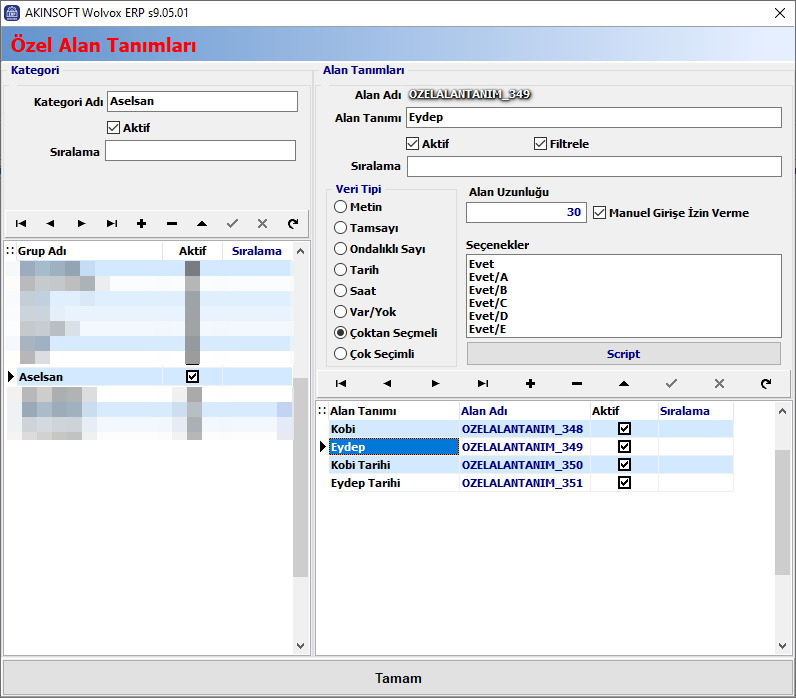Click edit (up triangle) icon in Alan Tanımları navigator

click(x=624, y=383)
